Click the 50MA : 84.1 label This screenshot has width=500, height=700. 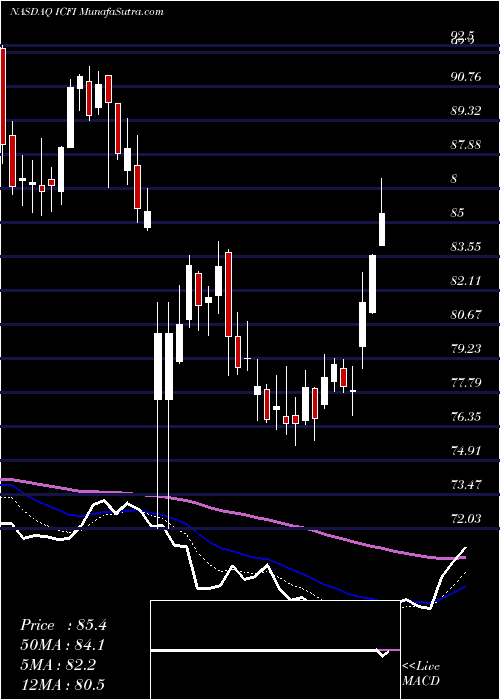point(63,645)
